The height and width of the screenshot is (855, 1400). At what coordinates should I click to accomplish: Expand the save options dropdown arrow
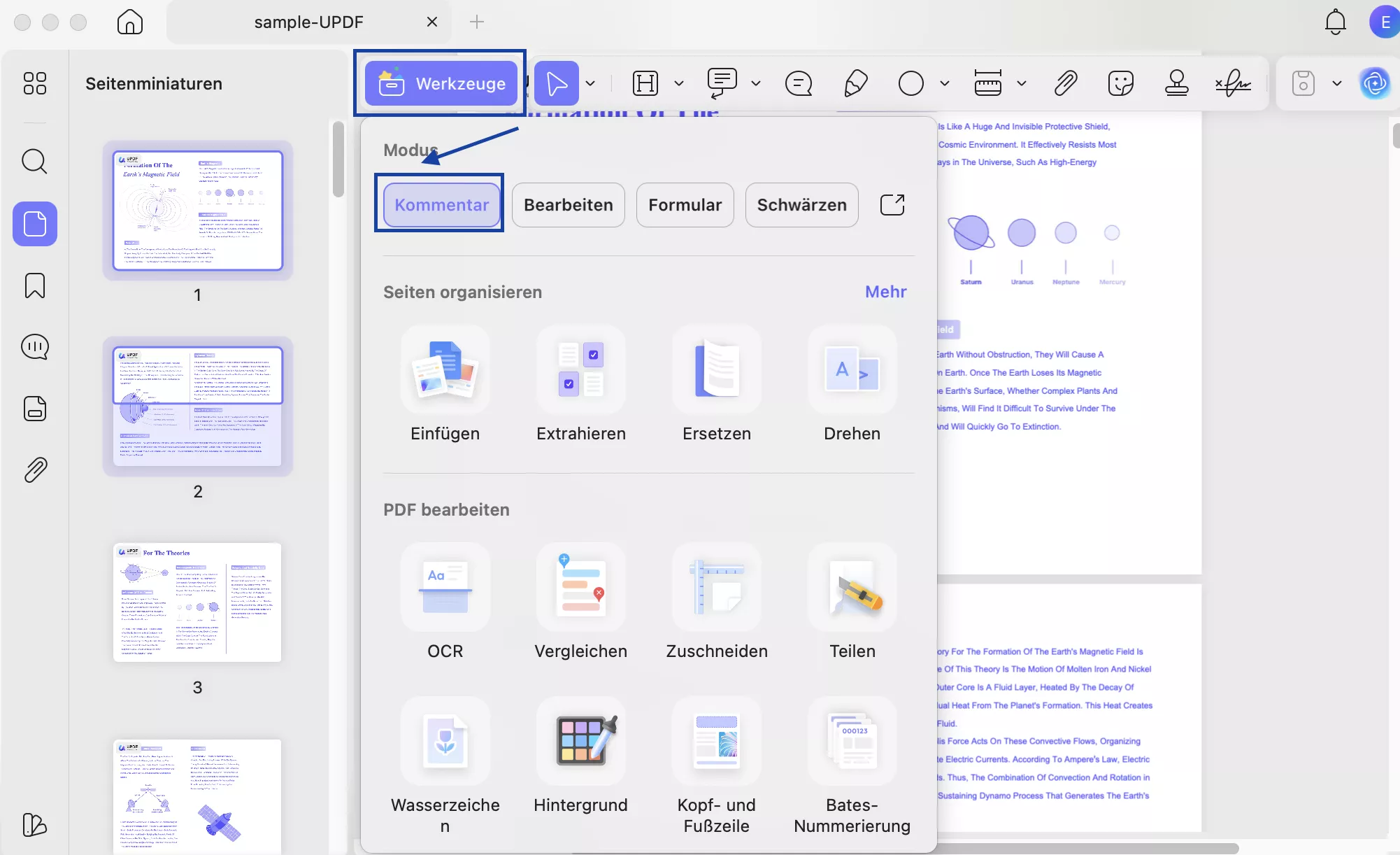tap(1337, 83)
